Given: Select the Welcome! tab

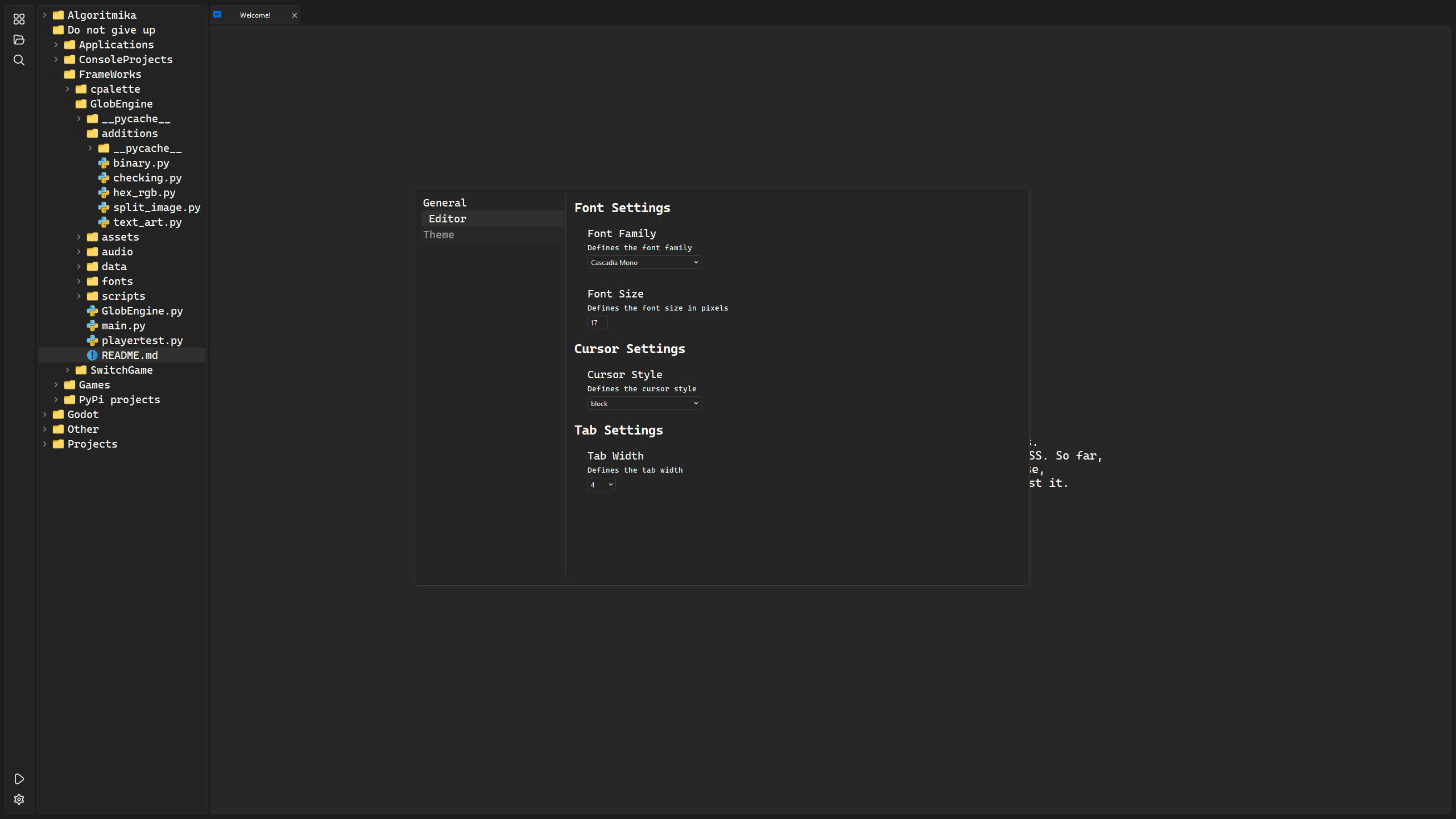Looking at the screenshot, I should point(255,15).
